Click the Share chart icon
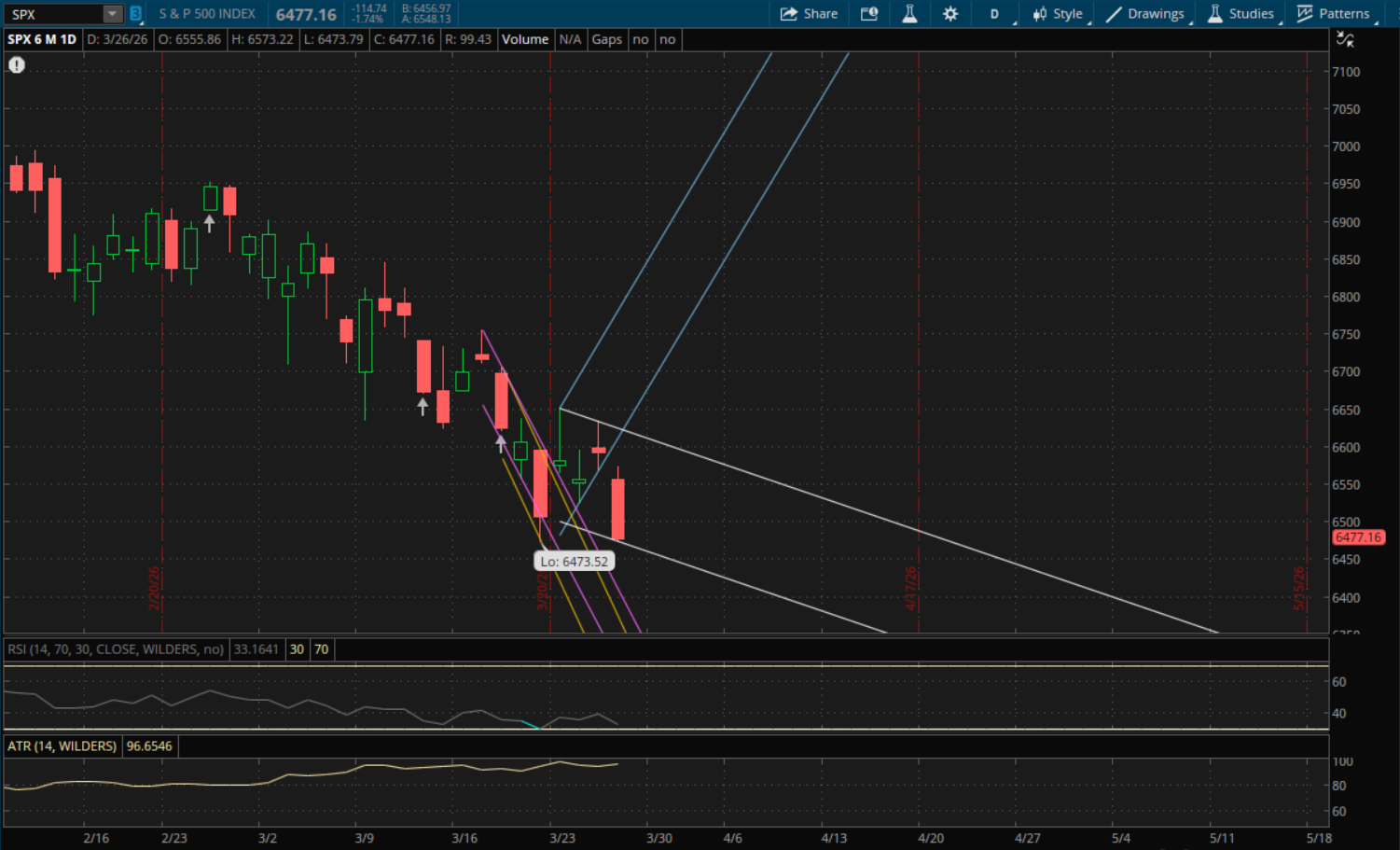Screen dimensions: 1400x850 coord(809,14)
